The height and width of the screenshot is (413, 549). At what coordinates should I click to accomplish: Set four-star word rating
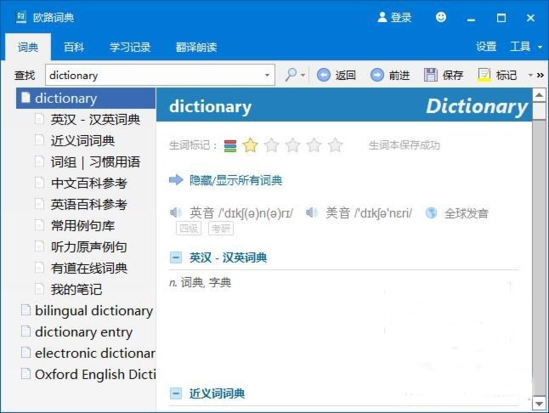[314, 145]
